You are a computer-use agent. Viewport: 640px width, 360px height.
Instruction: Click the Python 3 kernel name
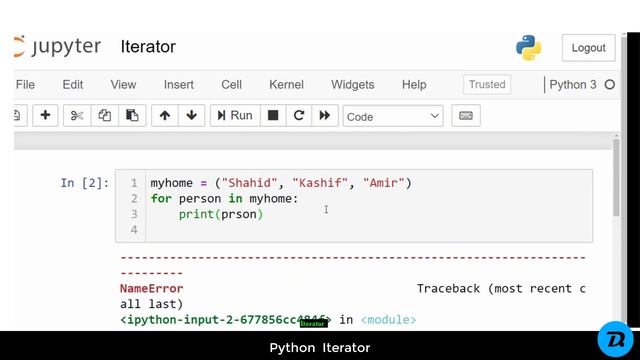tap(573, 84)
